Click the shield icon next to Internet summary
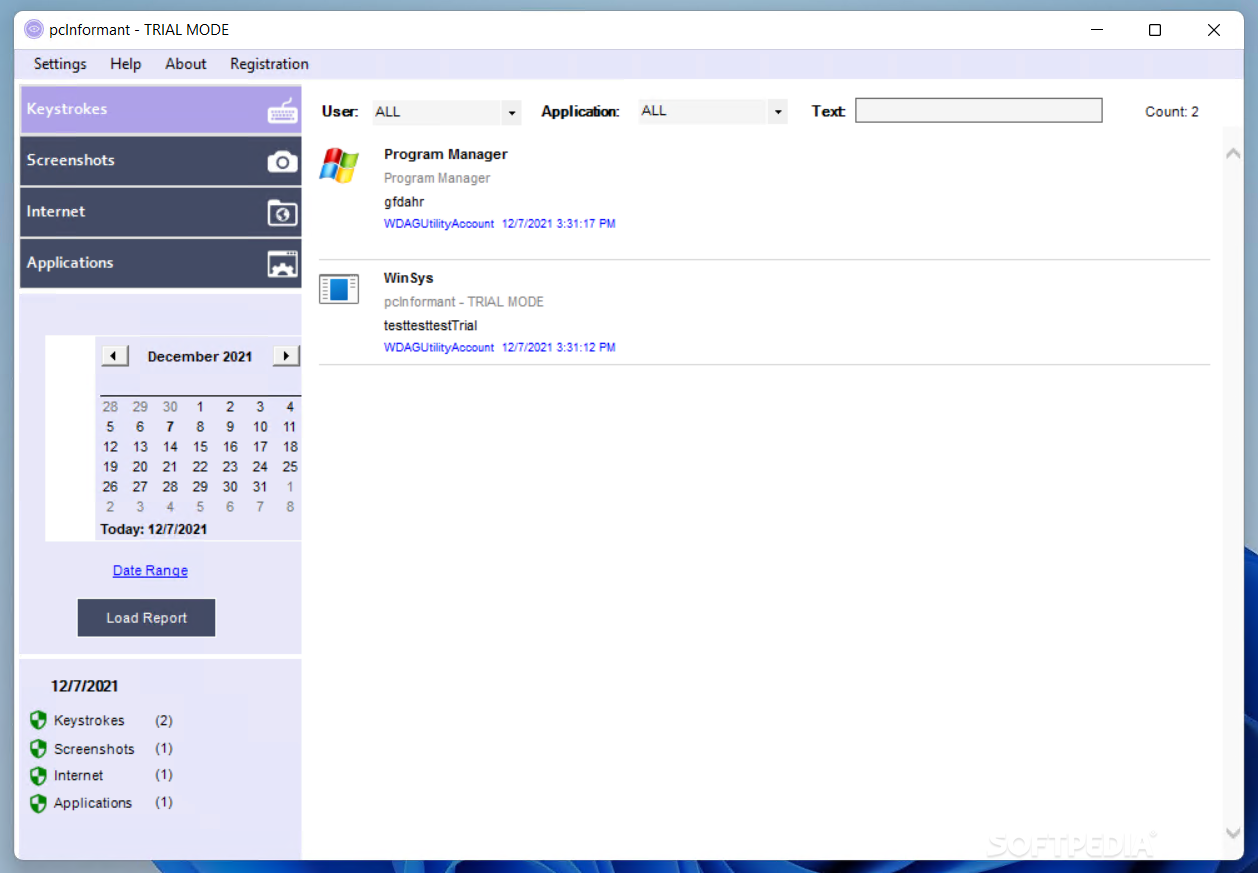The image size is (1258, 873). tap(38, 776)
